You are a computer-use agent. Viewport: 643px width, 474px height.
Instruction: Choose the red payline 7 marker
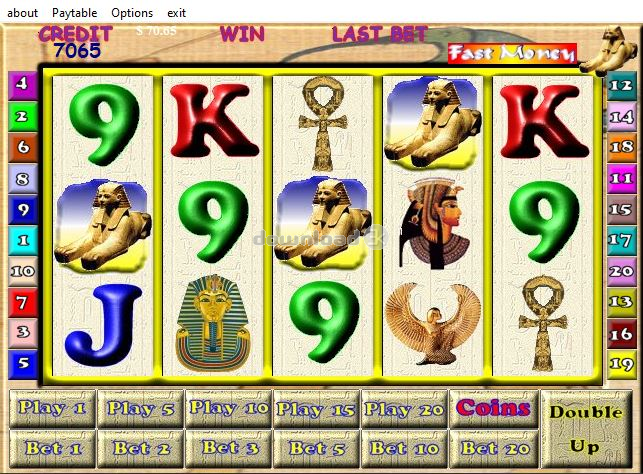pos(23,303)
